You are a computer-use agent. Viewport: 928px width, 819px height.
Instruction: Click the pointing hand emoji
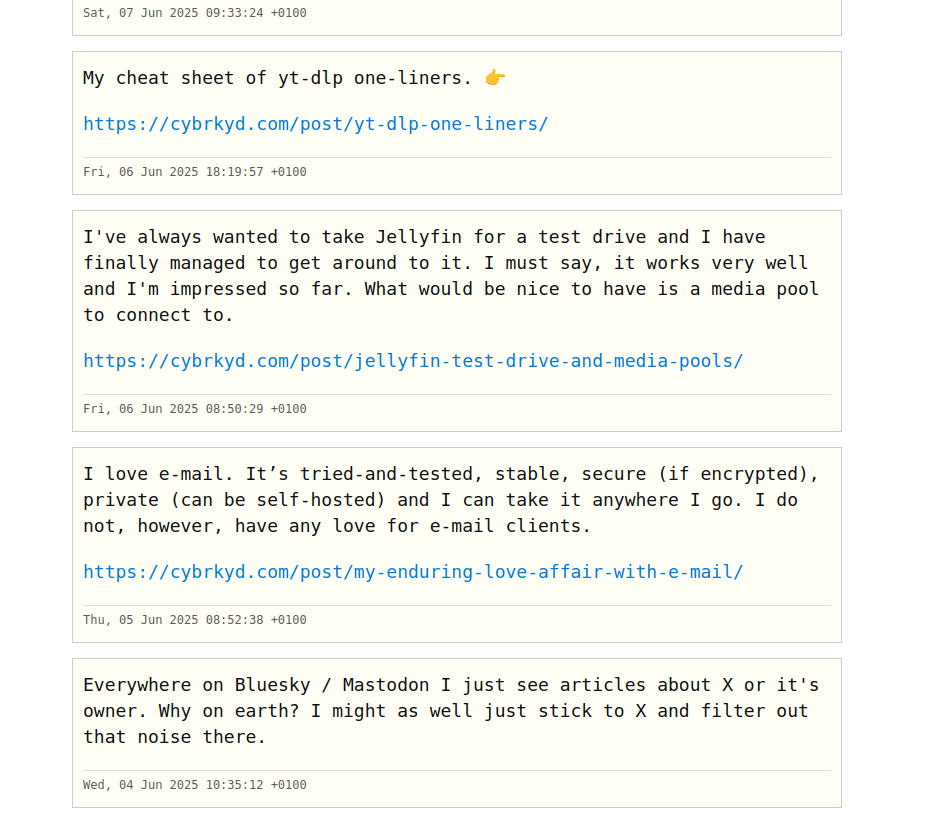click(495, 78)
